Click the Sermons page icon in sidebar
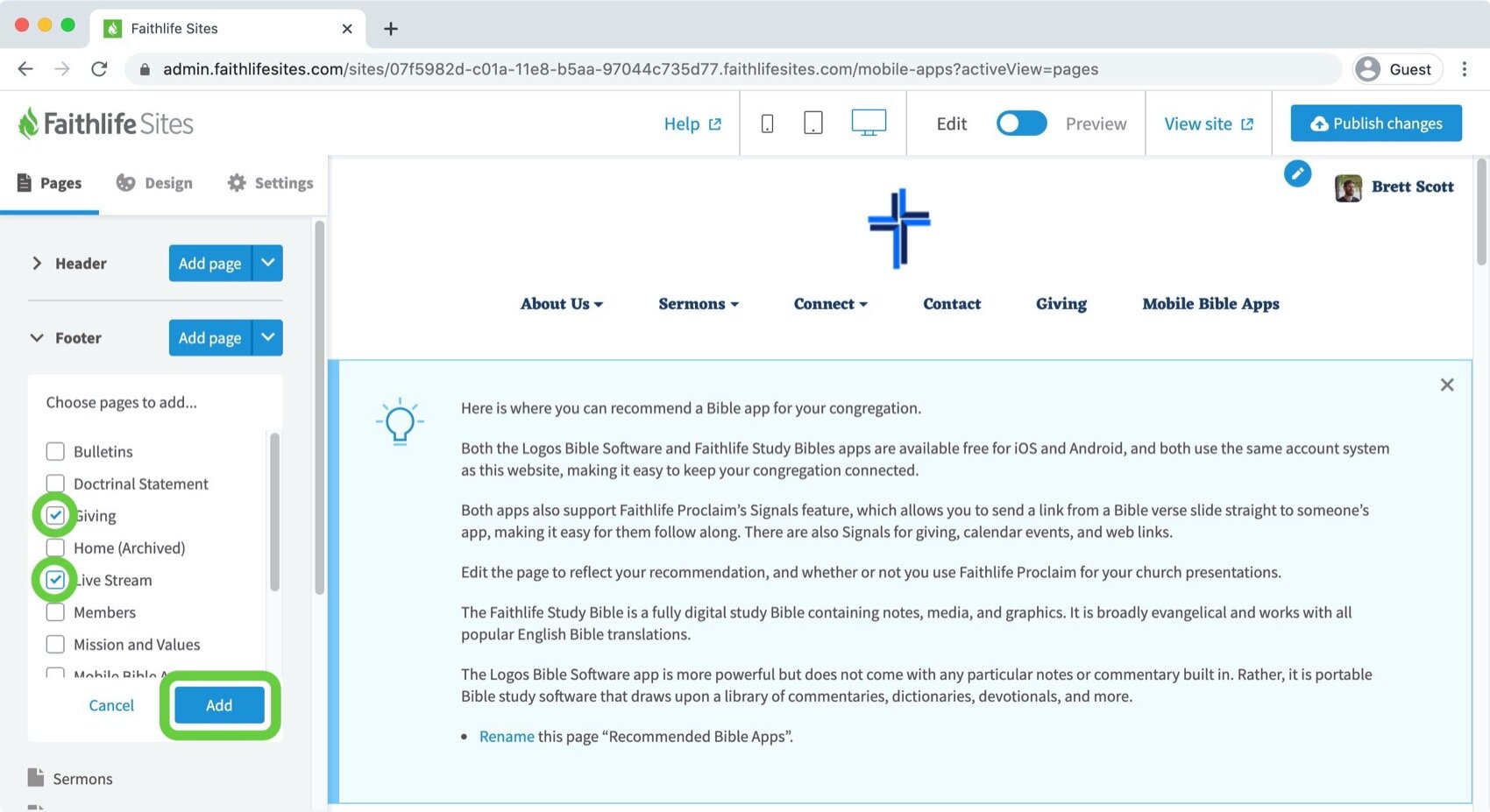1490x812 pixels. (x=35, y=778)
